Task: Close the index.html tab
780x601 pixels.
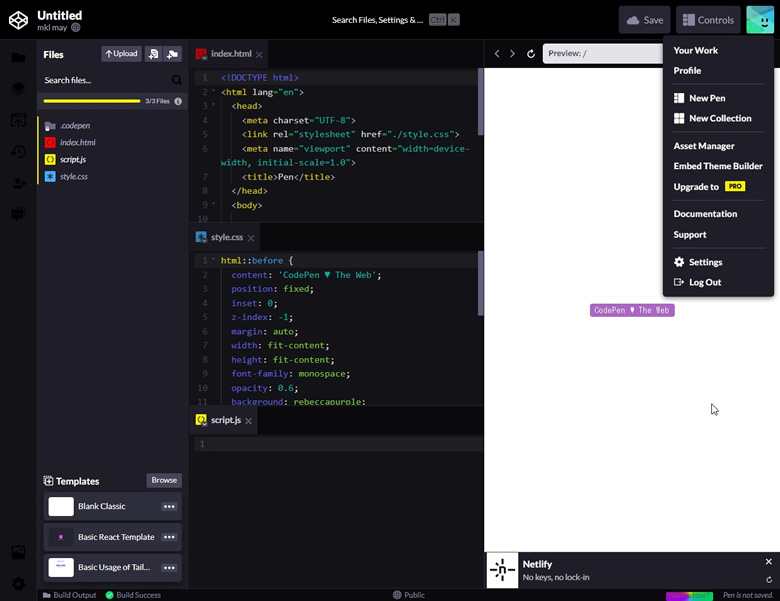Action: pos(259,55)
